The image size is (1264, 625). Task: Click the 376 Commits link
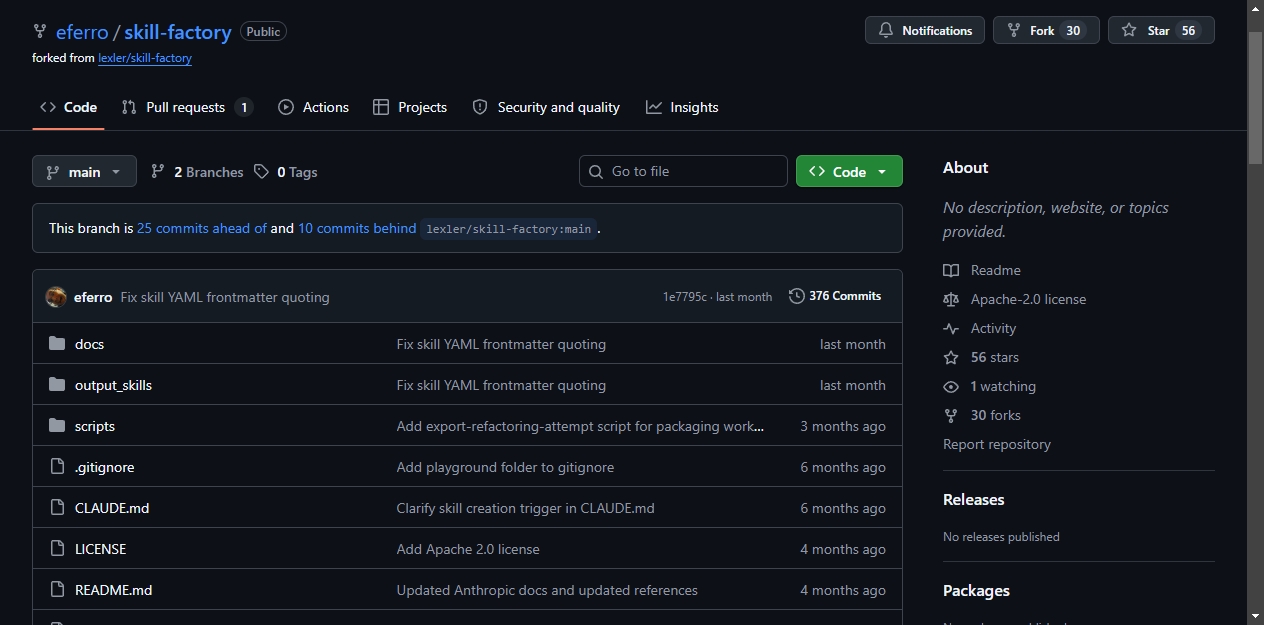pos(835,296)
